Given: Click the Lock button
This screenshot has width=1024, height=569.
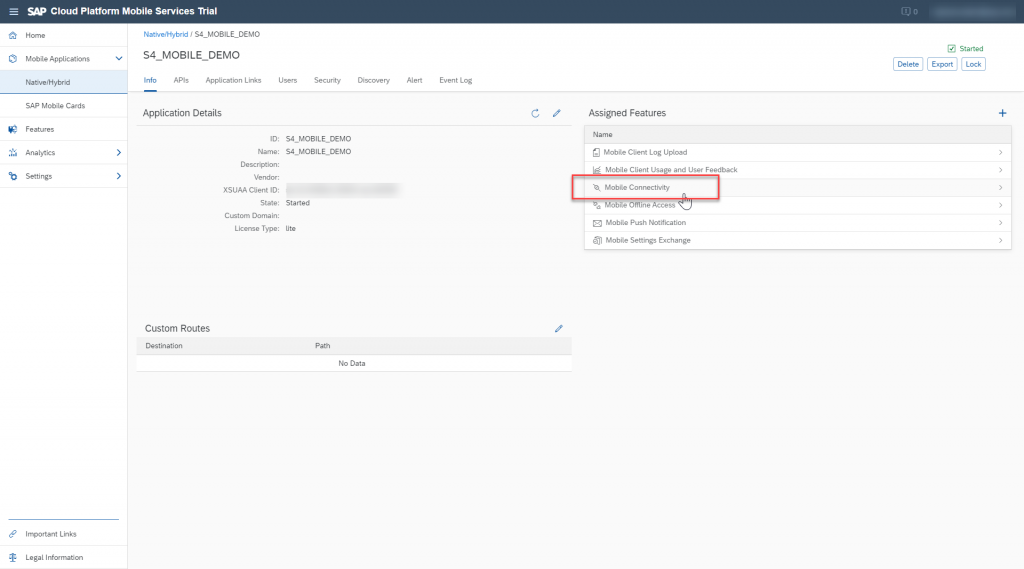Looking at the screenshot, I should [973, 64].
